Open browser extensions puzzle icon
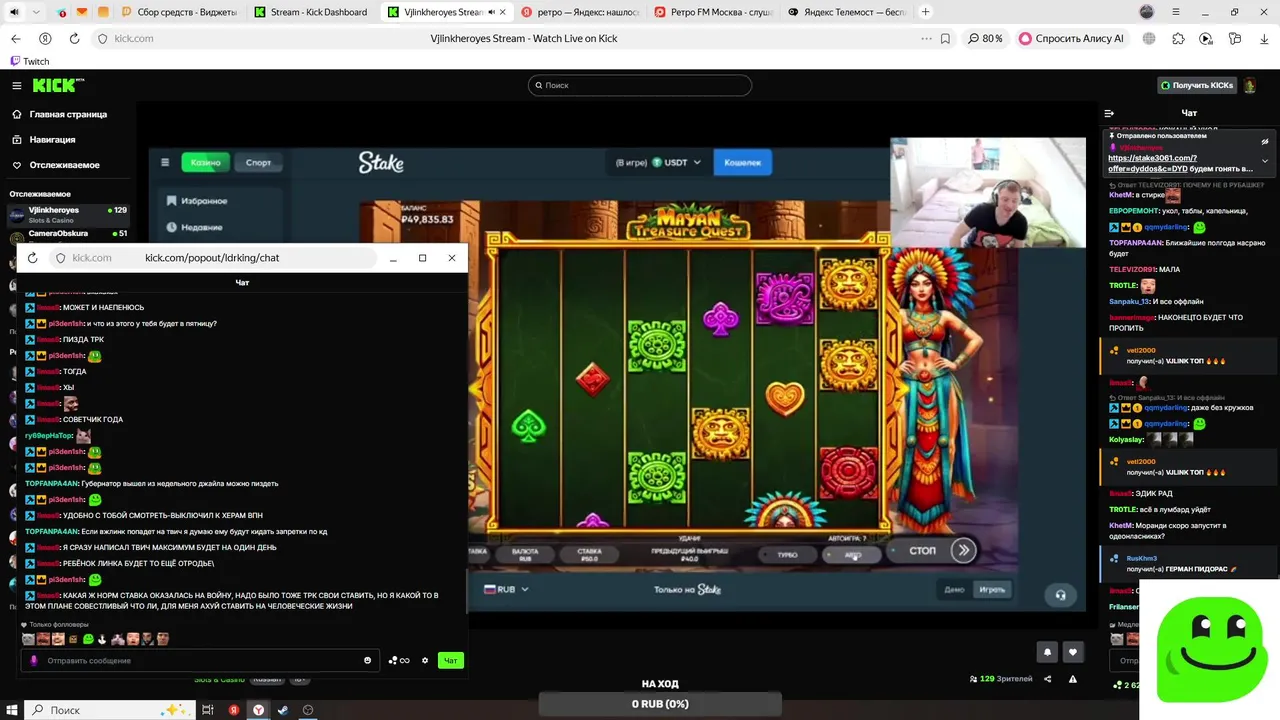The width and height of the screenshot is (1280, 720). coord(1178,38)
